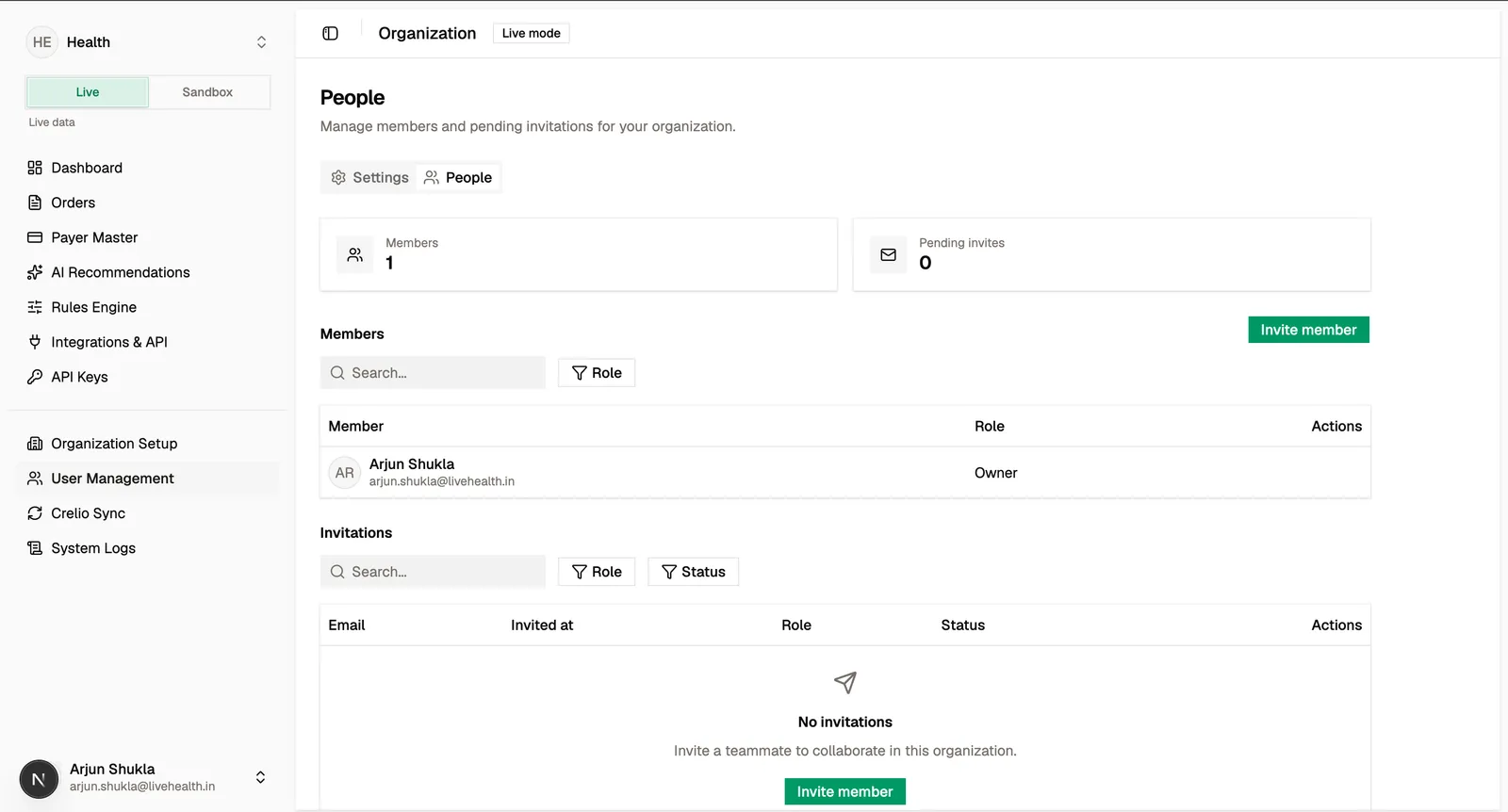Click Invite member under No invitations

[x=844, y=791]
